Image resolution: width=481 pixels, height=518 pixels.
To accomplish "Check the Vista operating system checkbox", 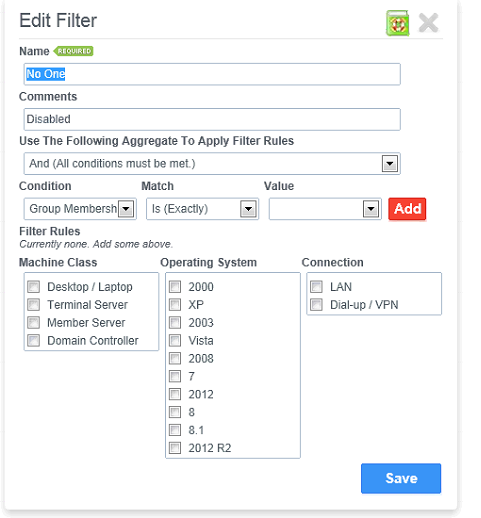I will [175, 341].
